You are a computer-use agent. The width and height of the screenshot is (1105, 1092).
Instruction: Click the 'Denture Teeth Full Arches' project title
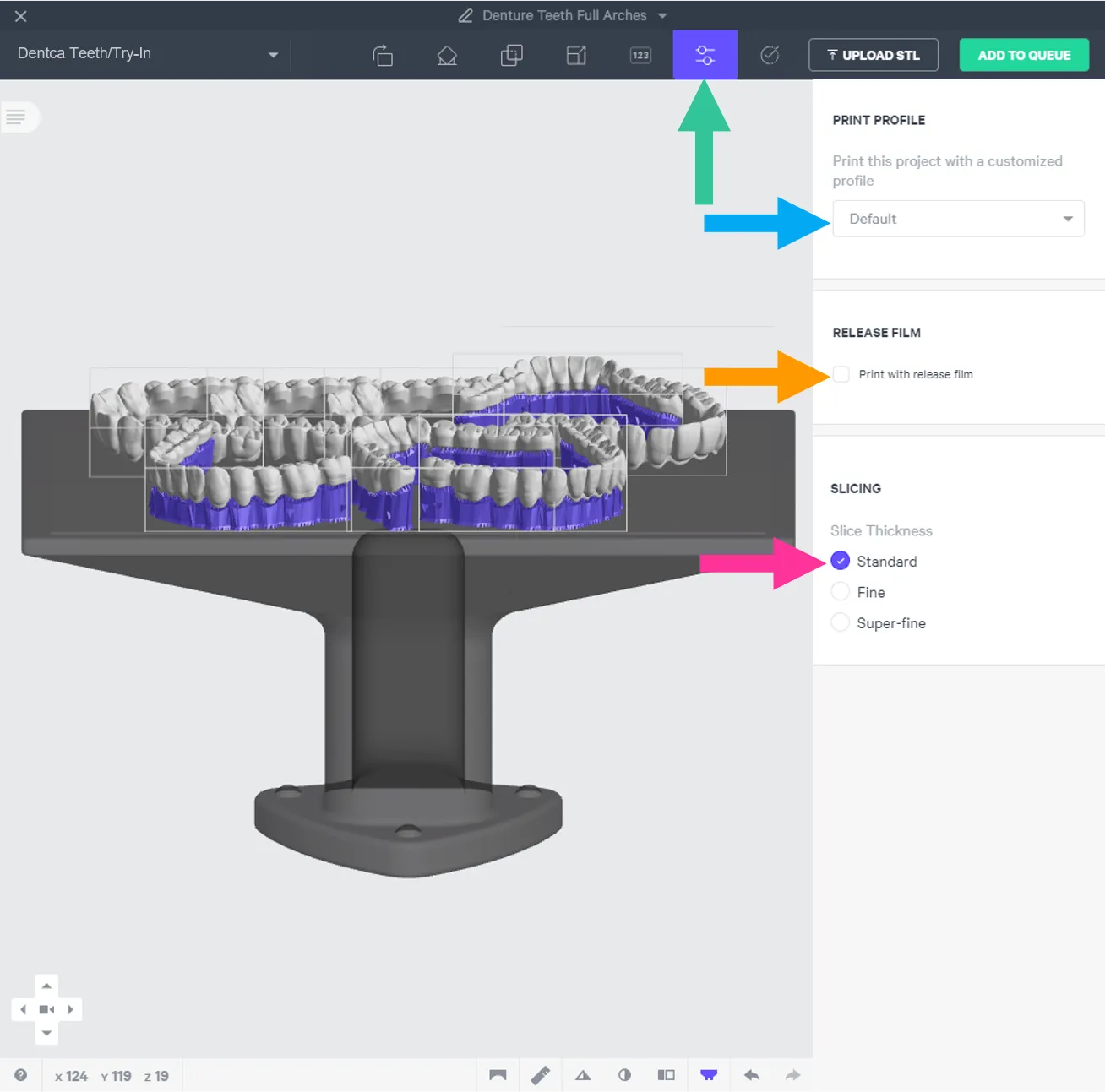pyautogui.click(x=564, y=15)
